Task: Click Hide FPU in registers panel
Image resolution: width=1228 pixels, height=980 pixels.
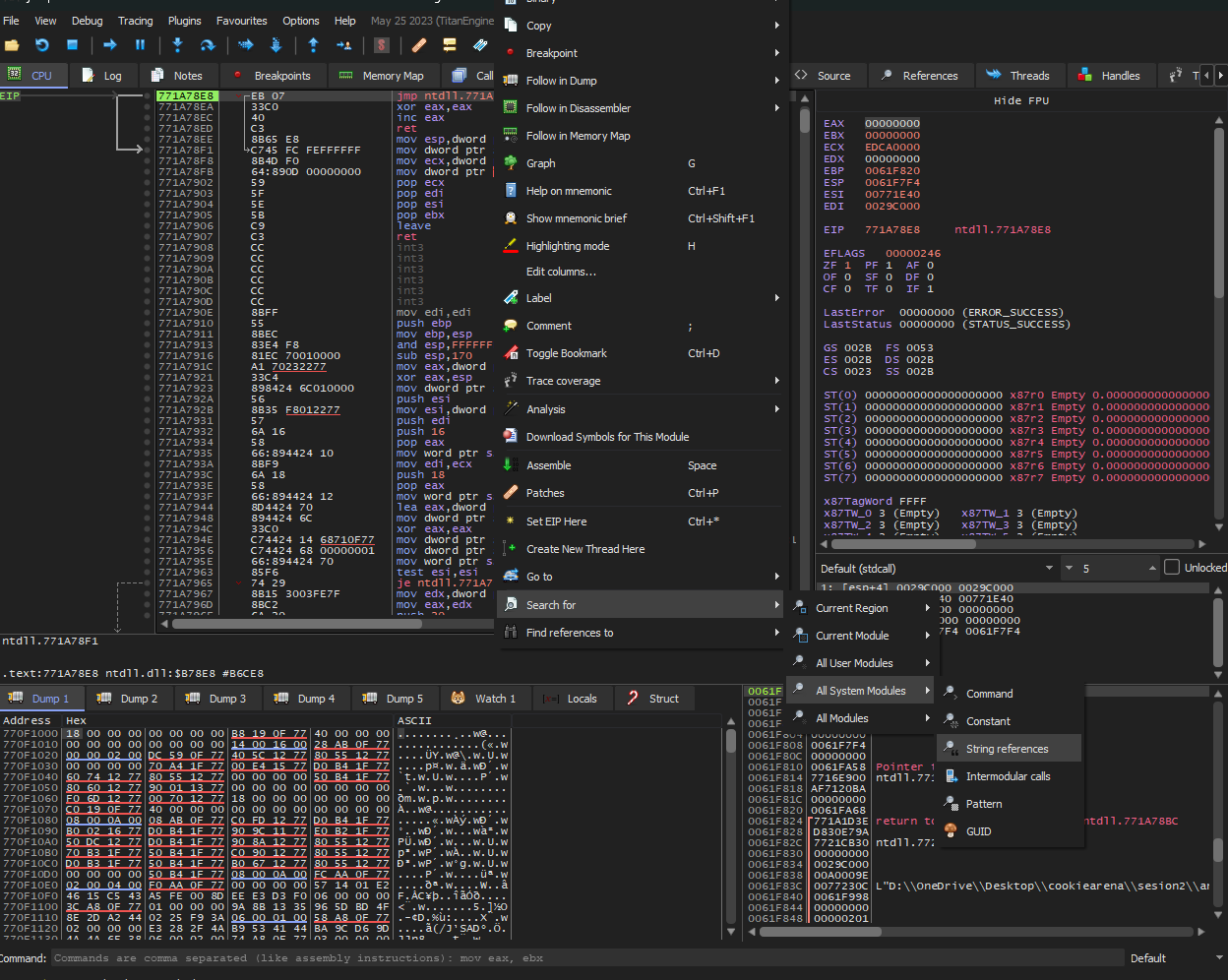Action: point(1020,100)
